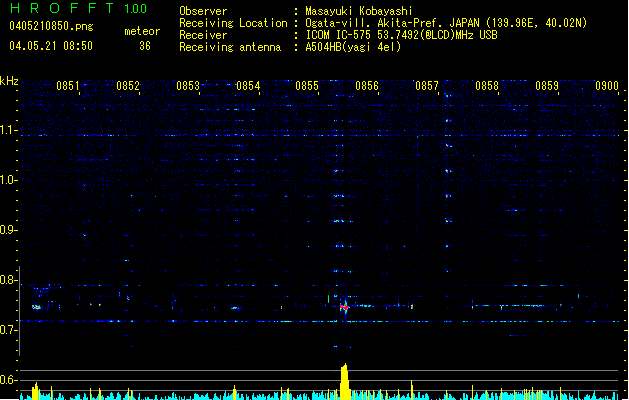Click the meteor count value 36
Screen dimensions: 629x400
point(145,46)
